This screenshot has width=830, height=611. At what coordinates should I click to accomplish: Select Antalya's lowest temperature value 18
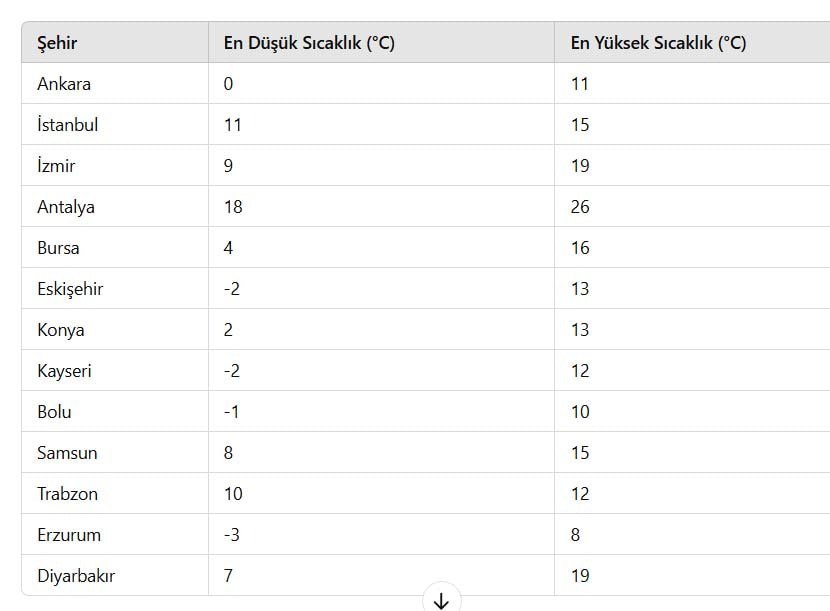tap(233, 207)
